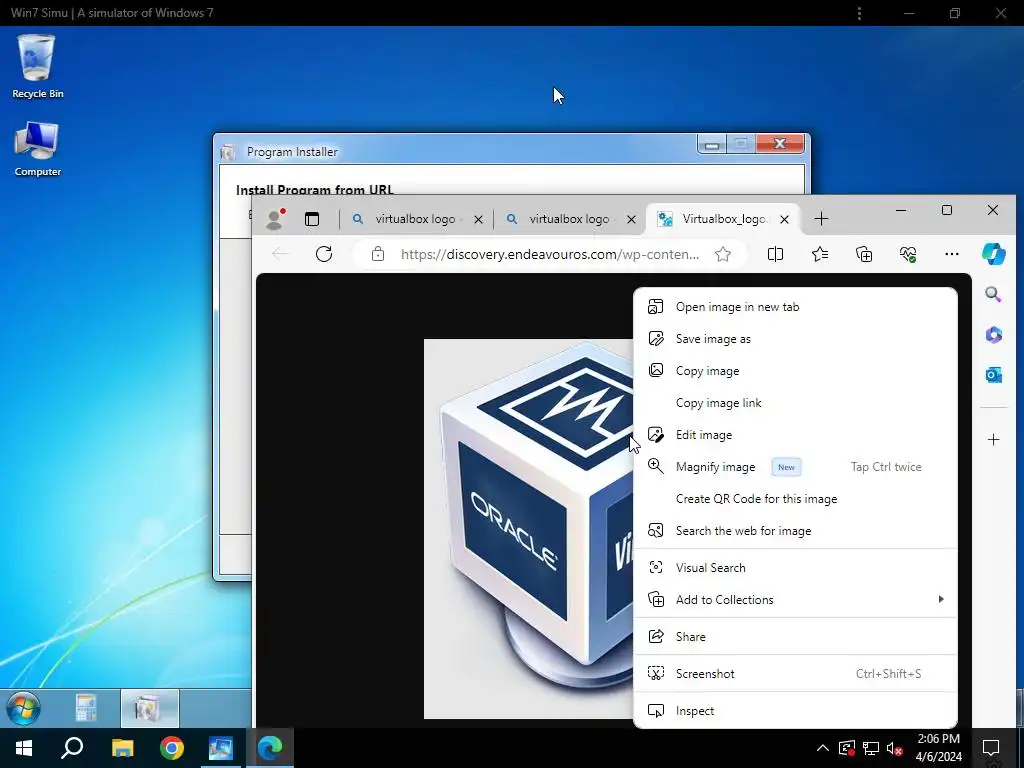Click the taskbar clock and date

(x=938, y=748)
